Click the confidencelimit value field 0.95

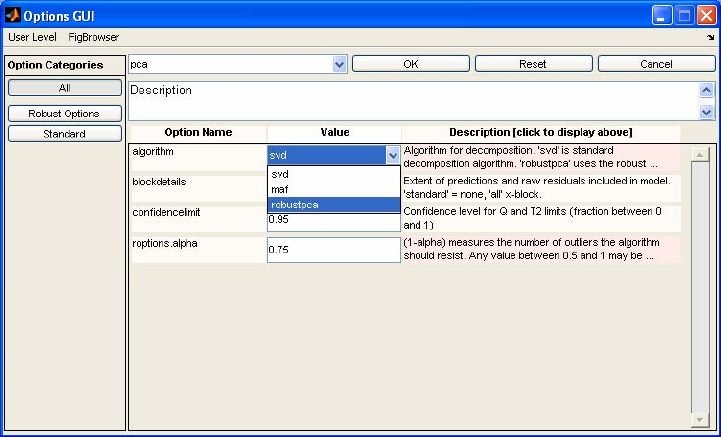334,222
